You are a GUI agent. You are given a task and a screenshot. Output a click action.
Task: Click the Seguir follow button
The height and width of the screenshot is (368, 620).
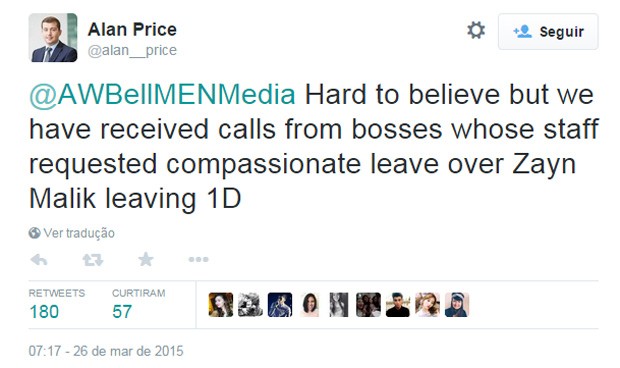[548, 31]
